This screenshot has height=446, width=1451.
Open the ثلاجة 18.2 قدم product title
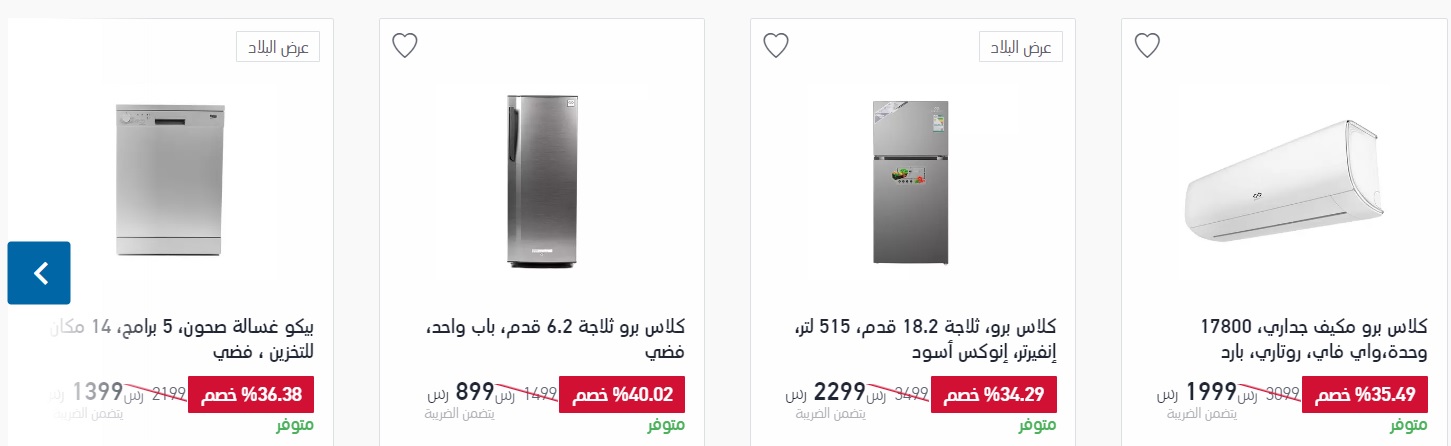click(925, 340)
